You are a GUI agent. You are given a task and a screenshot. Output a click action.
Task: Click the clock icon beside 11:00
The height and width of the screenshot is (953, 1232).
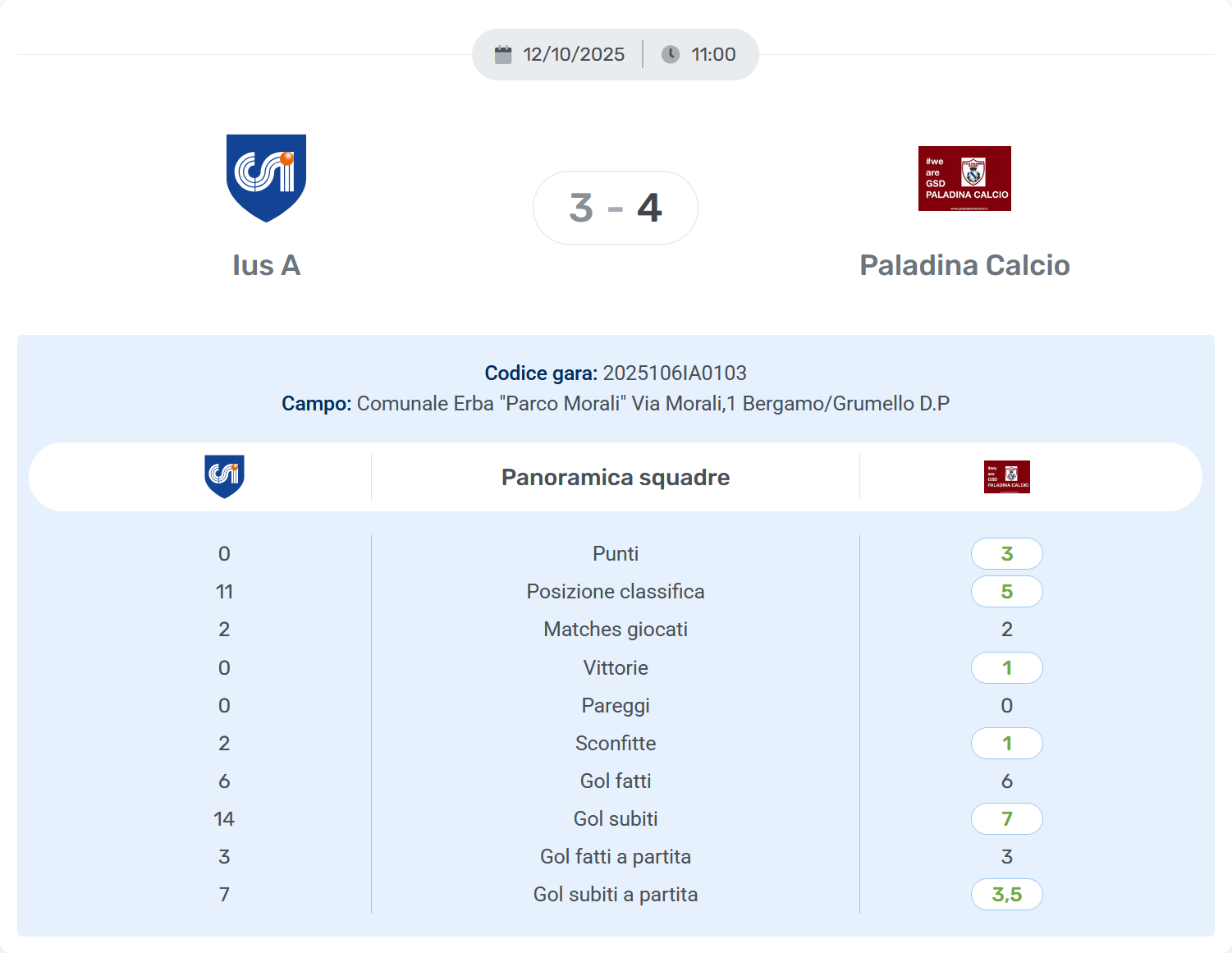(671, 55)
